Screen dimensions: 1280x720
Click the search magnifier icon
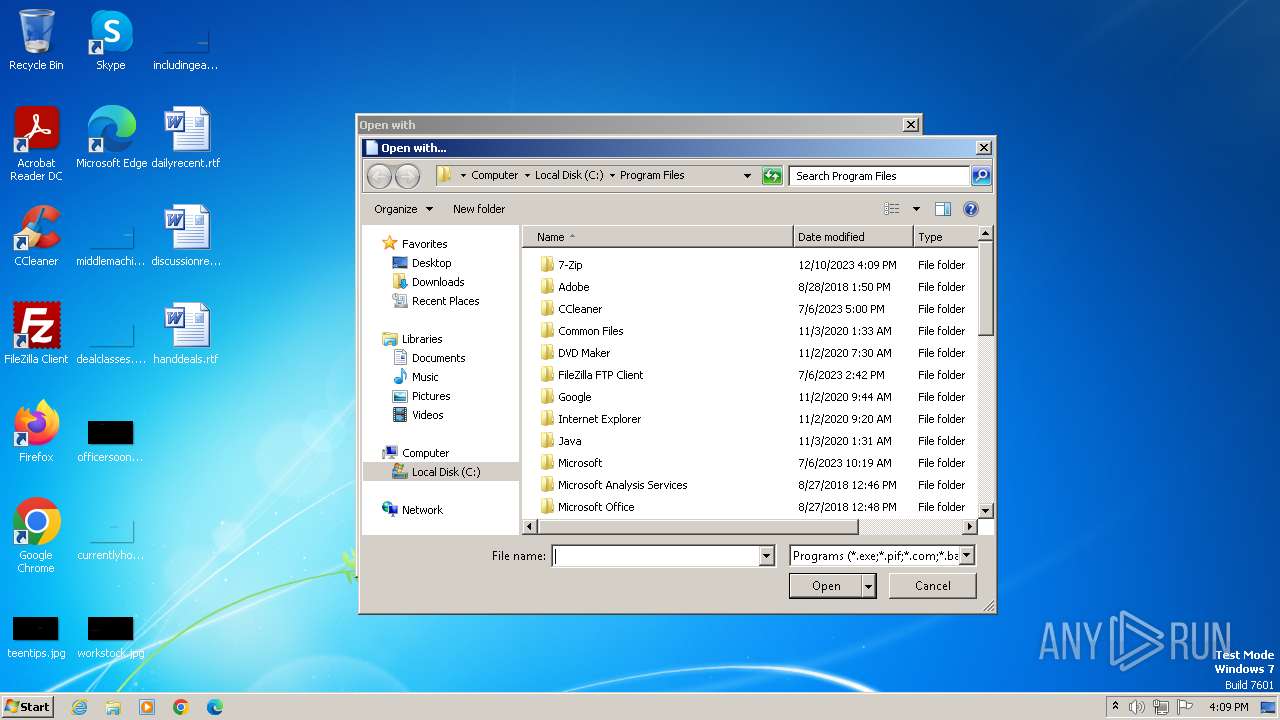pyautogui.click(x=981, y=175)
